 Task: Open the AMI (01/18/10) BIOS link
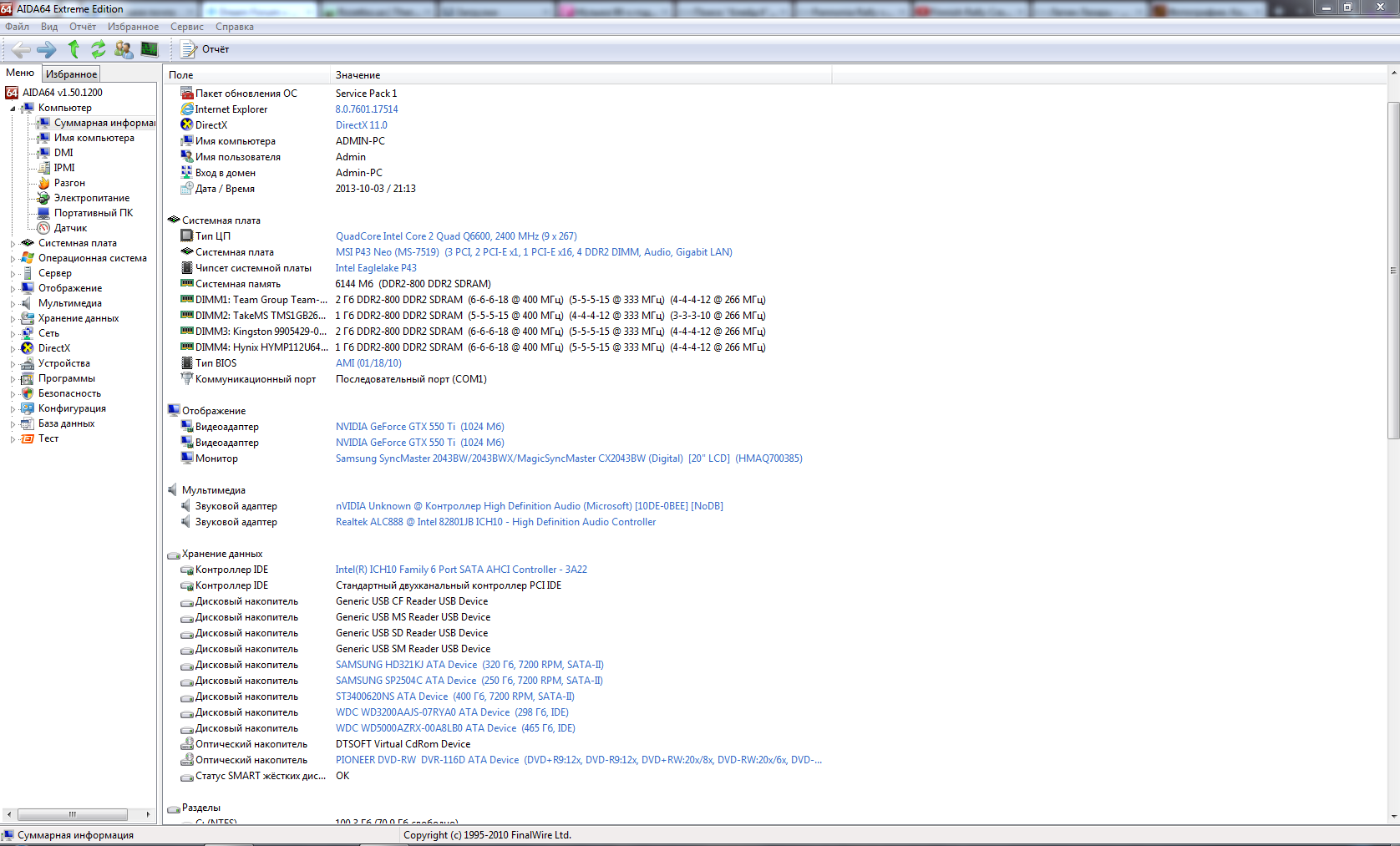click(x=368, y=363)
